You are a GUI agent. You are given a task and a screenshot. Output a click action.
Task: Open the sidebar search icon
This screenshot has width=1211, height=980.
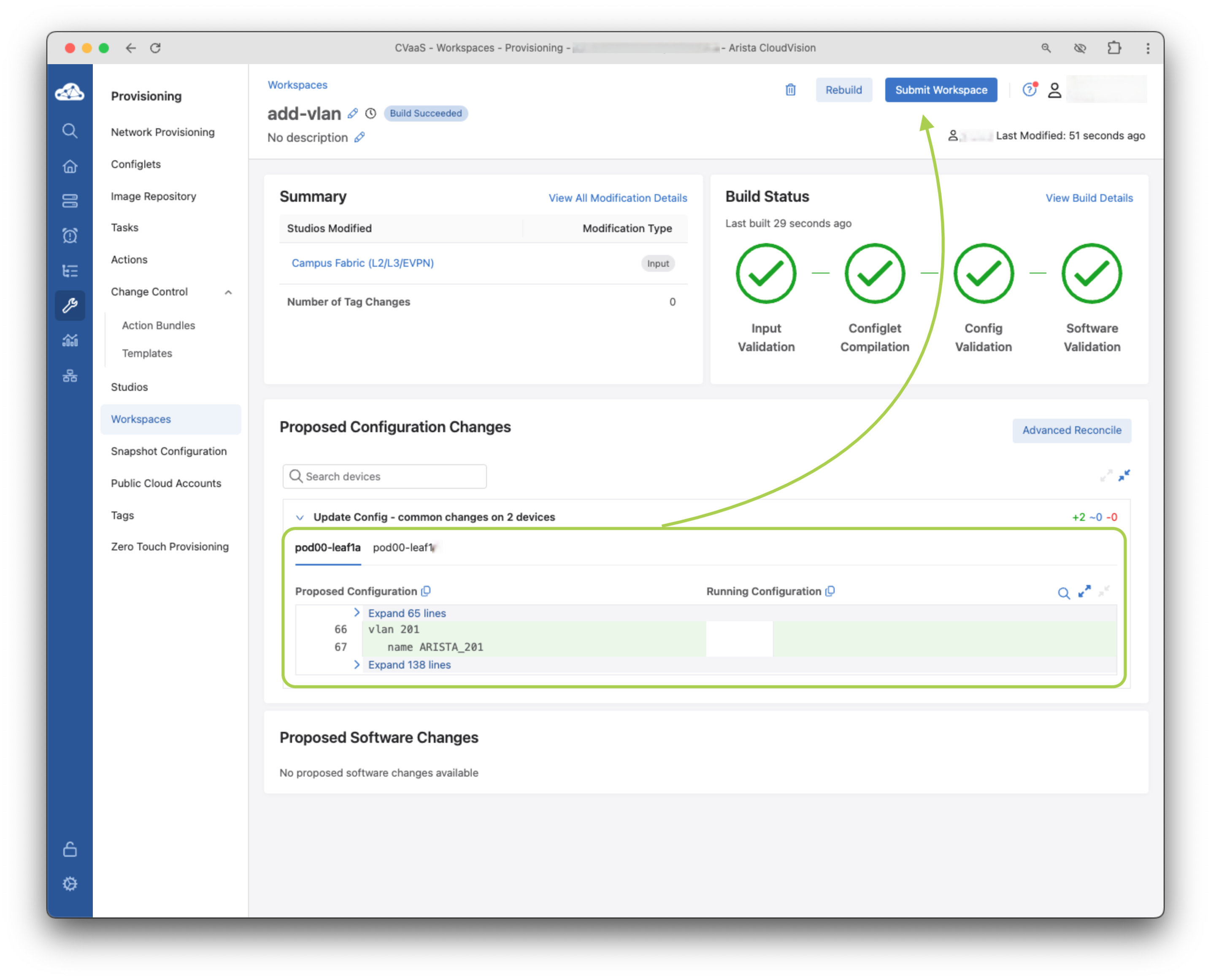tap(70, 131)
